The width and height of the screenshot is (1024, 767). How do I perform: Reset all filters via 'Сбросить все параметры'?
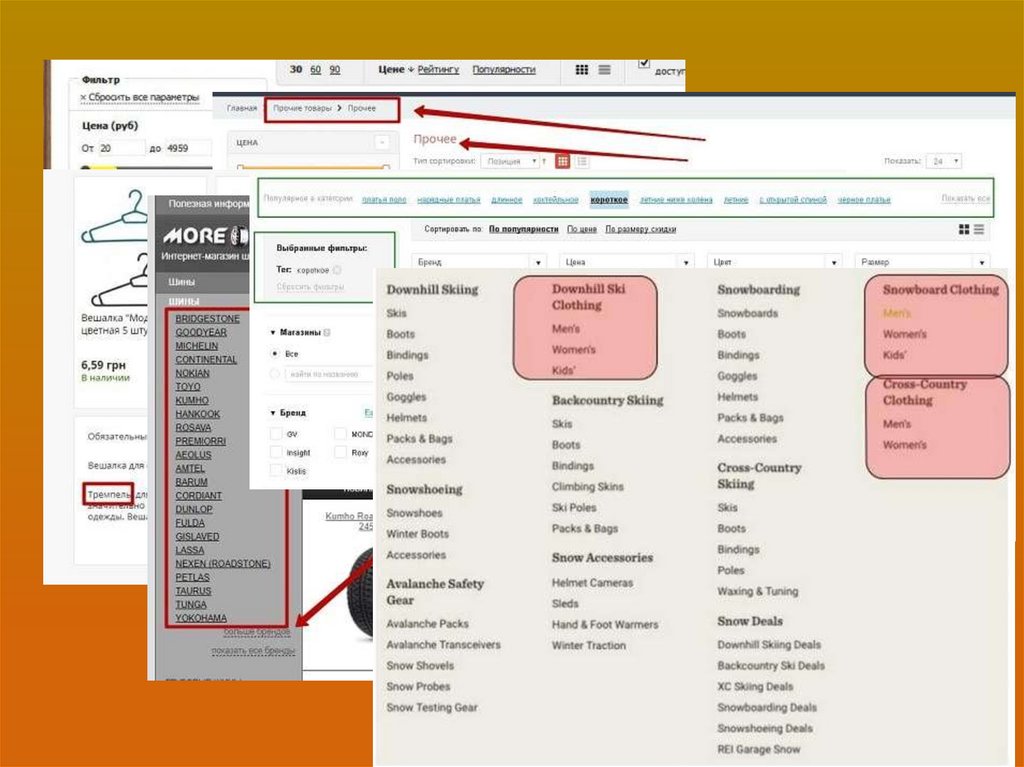coord(140,97)
